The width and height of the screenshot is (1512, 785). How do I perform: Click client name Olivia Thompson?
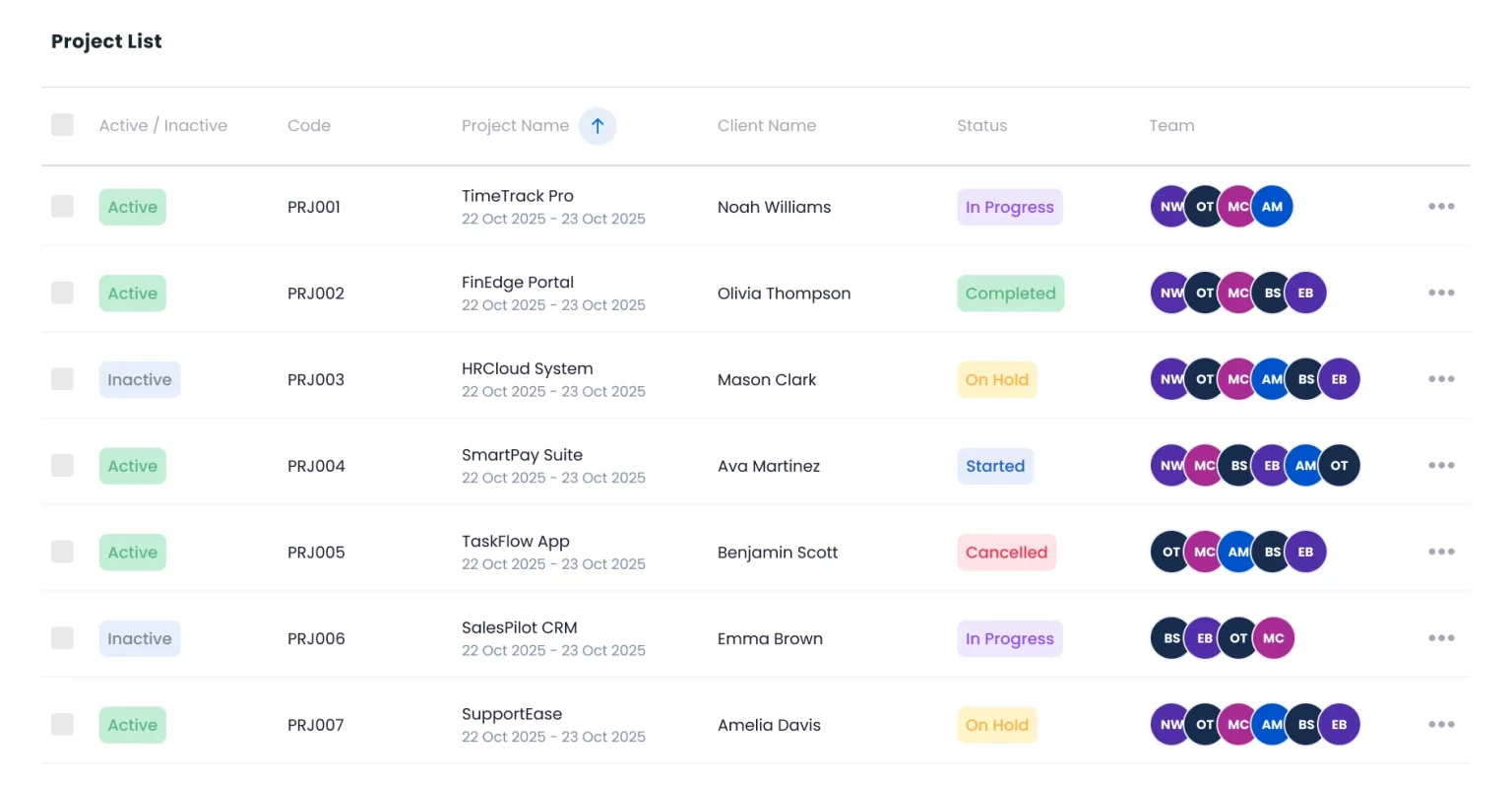[785, 294]
